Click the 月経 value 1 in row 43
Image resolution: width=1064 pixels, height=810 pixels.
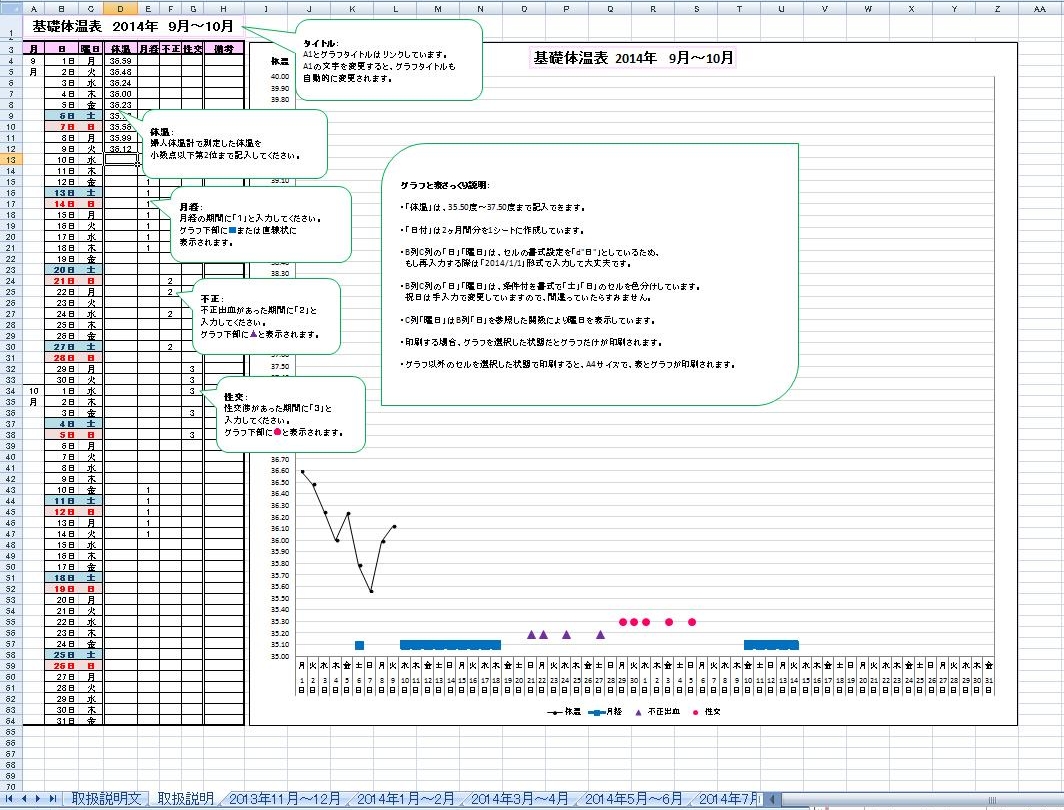pyautogui.click(x=148, y=490)
